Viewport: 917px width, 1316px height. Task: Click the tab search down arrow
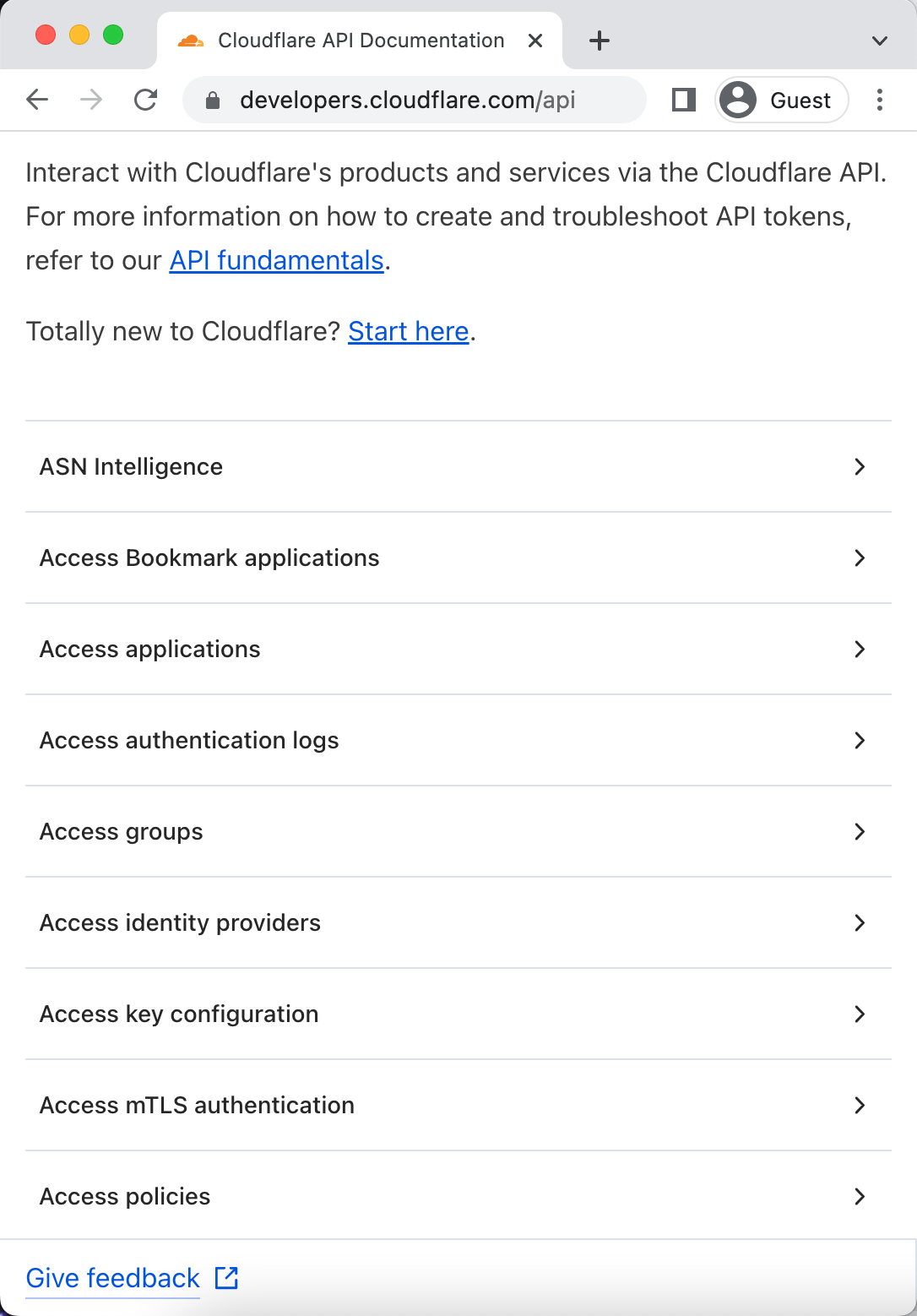tap(880, 41)
